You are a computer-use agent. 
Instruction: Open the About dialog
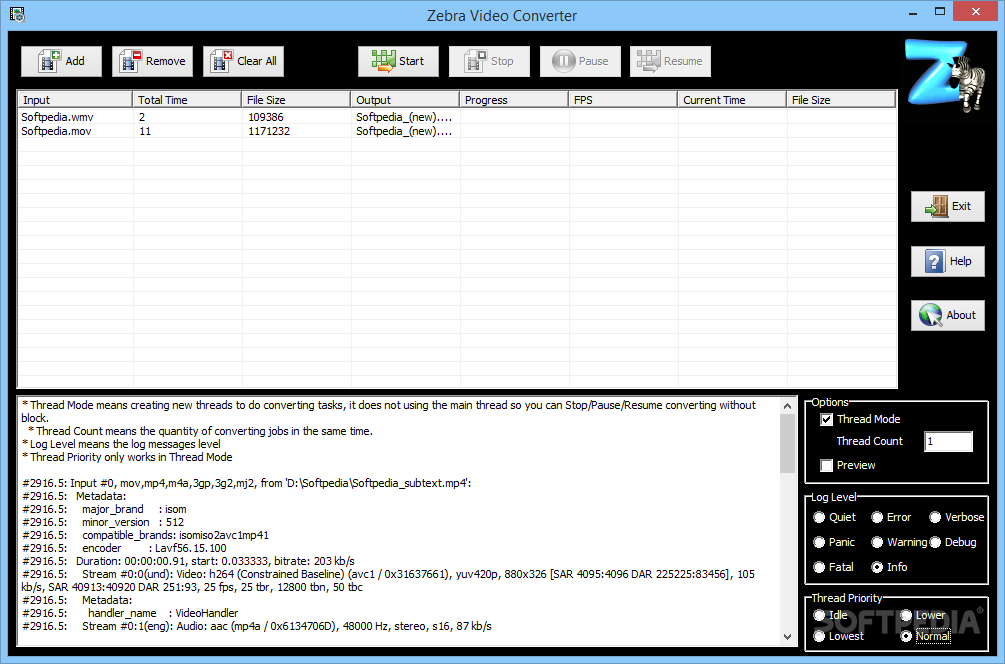[947, 315]
